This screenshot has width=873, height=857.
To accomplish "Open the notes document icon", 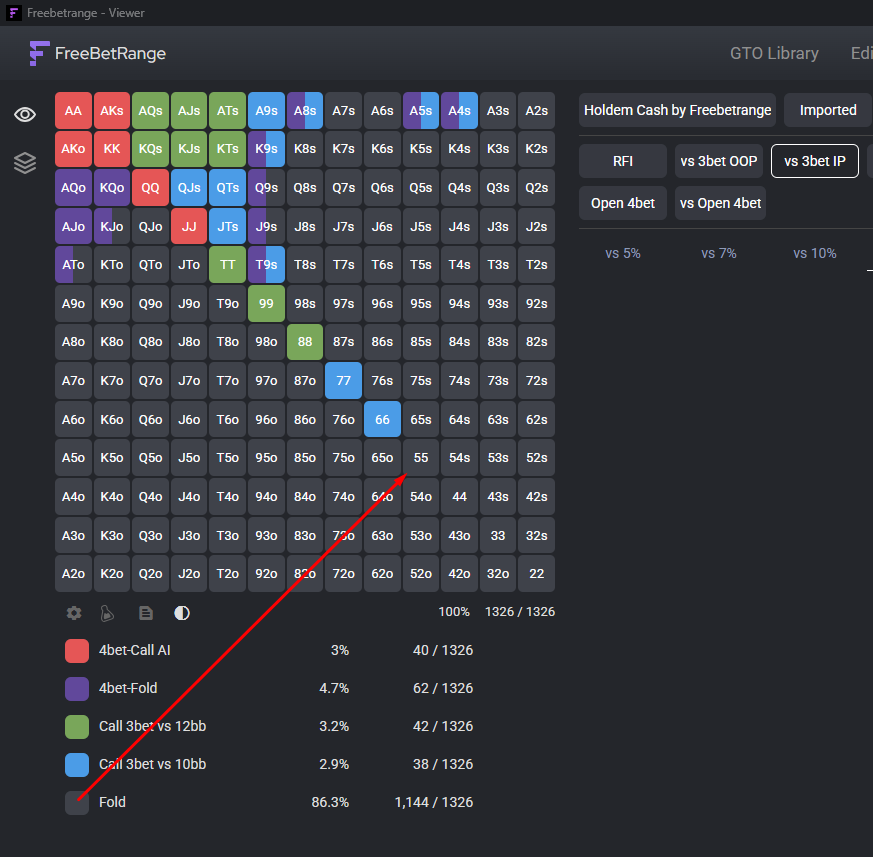I will coord(146,613).
